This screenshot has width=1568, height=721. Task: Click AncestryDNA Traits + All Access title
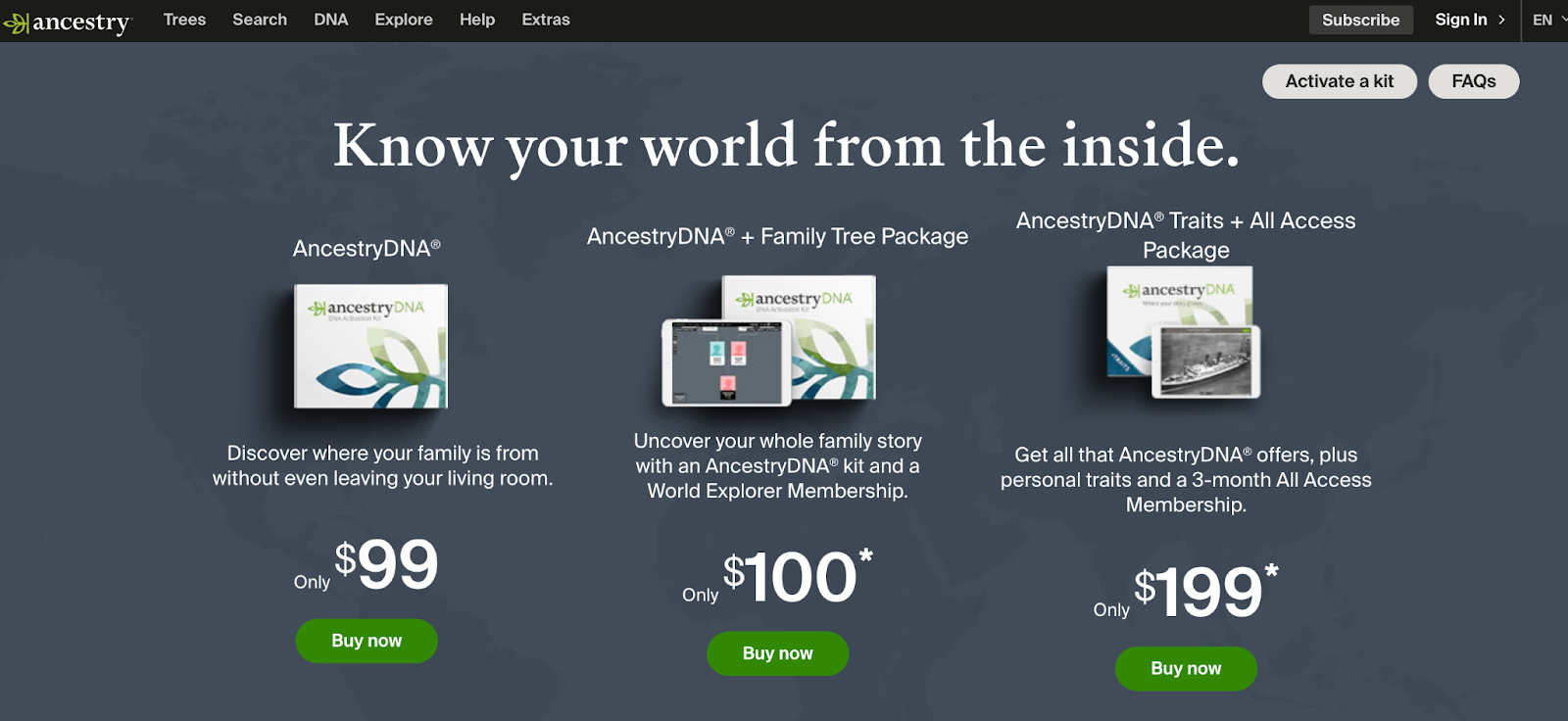(1186, 235)
